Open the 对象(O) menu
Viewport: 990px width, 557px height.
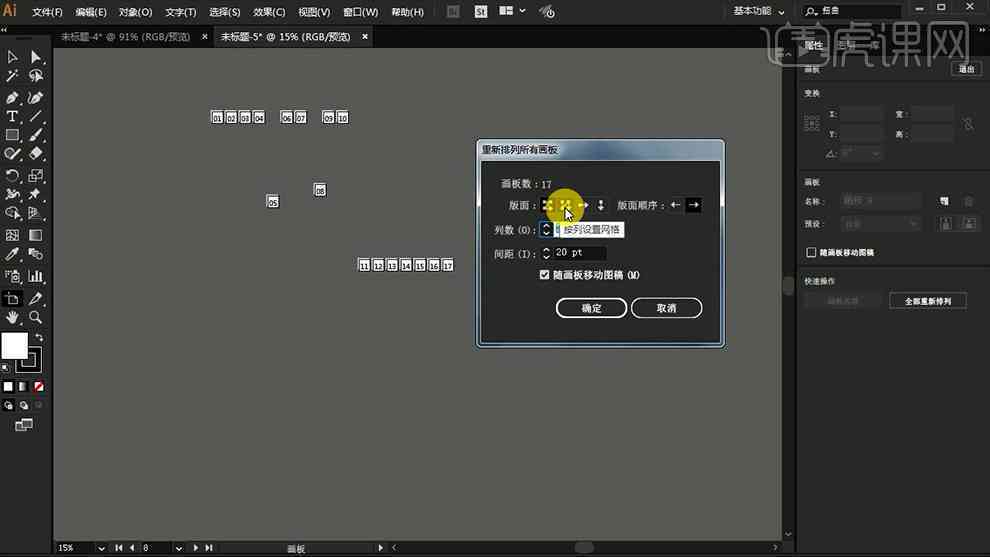tap(135, 12)
